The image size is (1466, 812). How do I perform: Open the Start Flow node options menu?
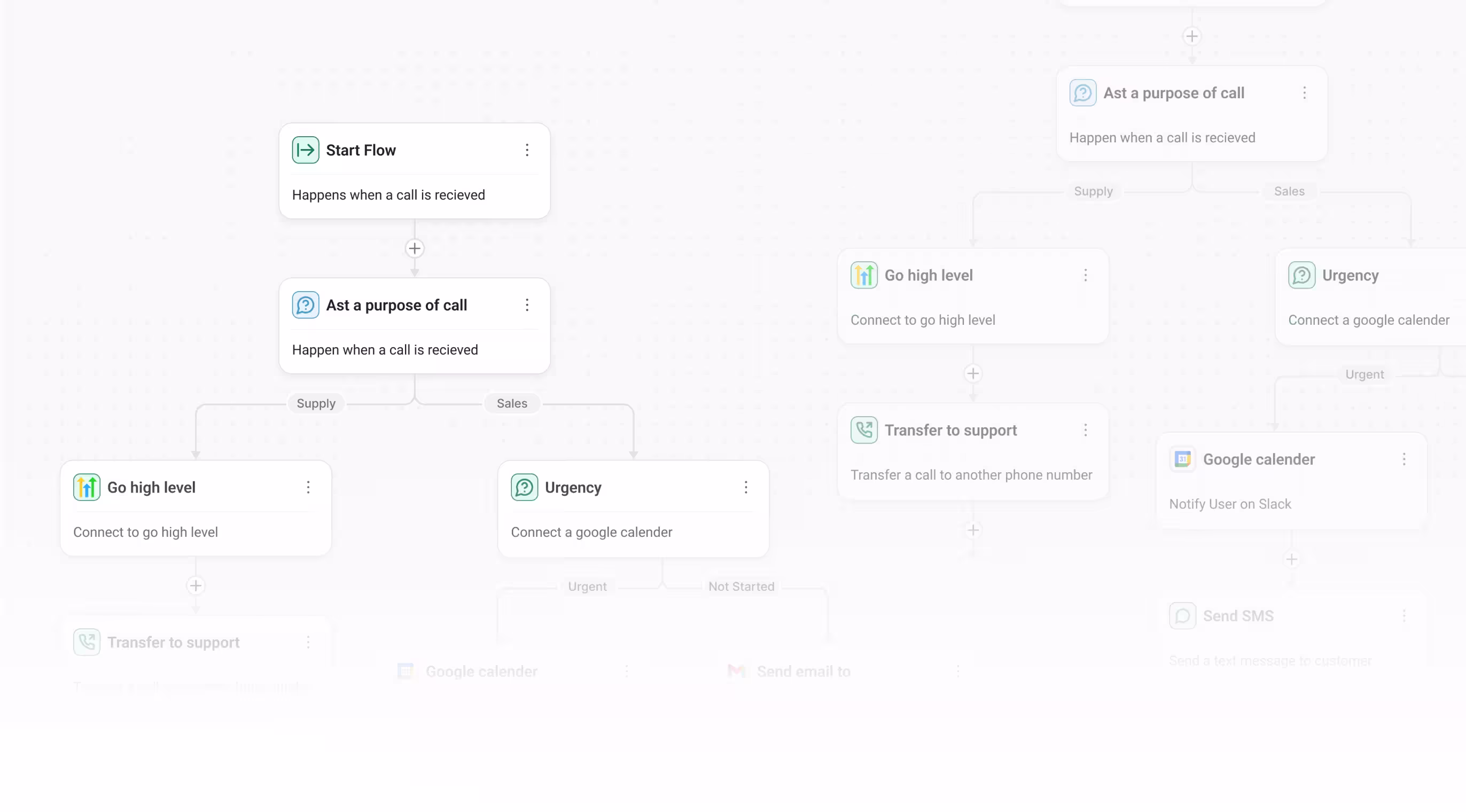(527, 150)
